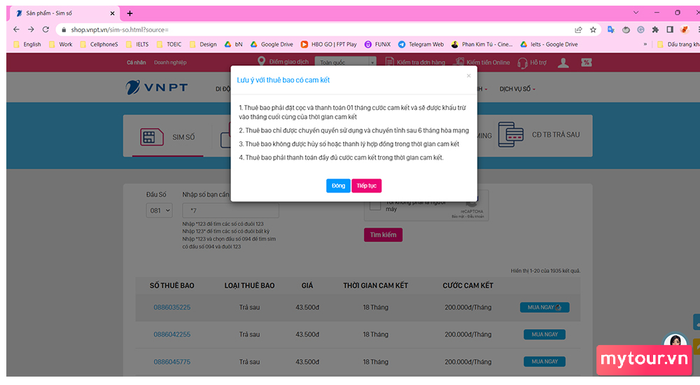700x385 pixels.
Task: Click the address bar URL
Action: click(119, 30)
